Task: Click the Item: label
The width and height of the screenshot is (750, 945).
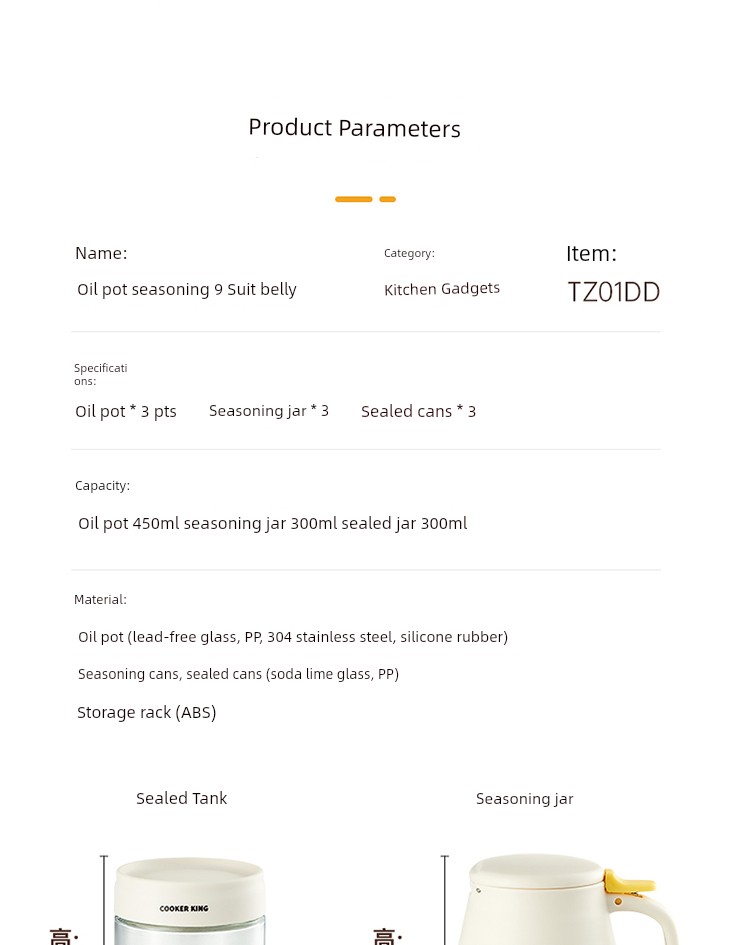Action: tap(591, 254)
